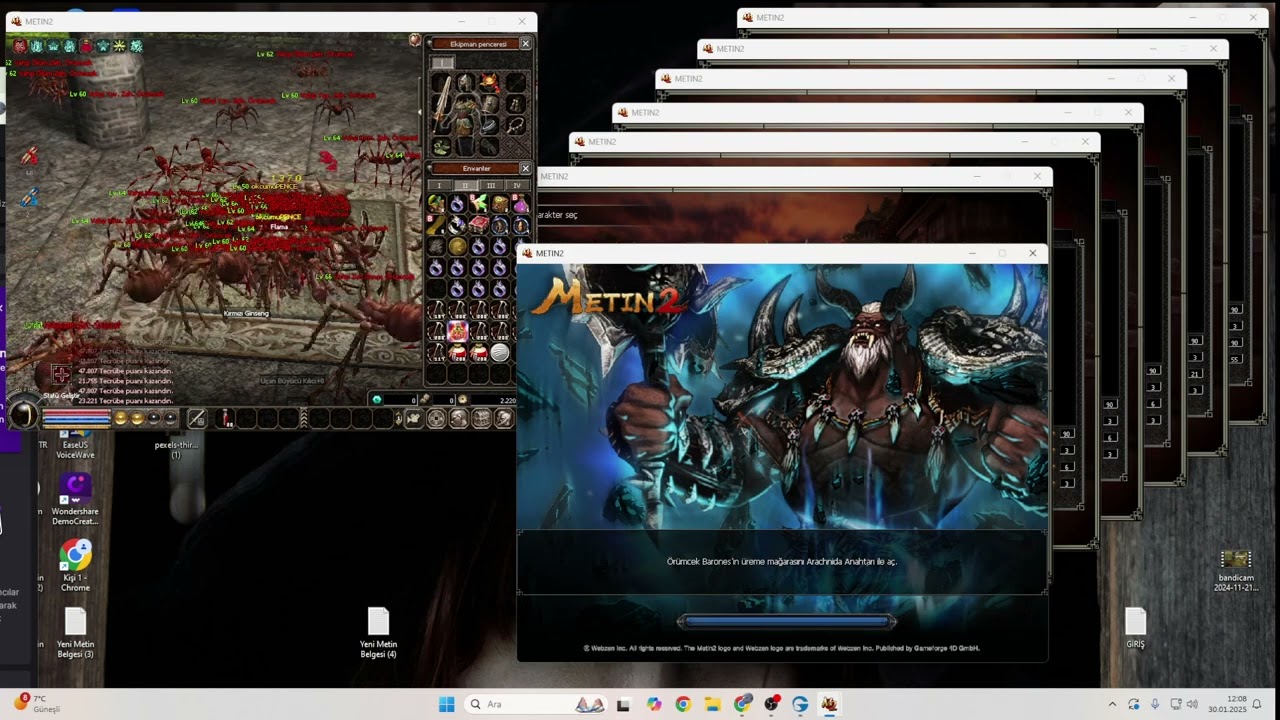
Task: Click the Yang amount 2.220 field
Action: tap(493, 400)
